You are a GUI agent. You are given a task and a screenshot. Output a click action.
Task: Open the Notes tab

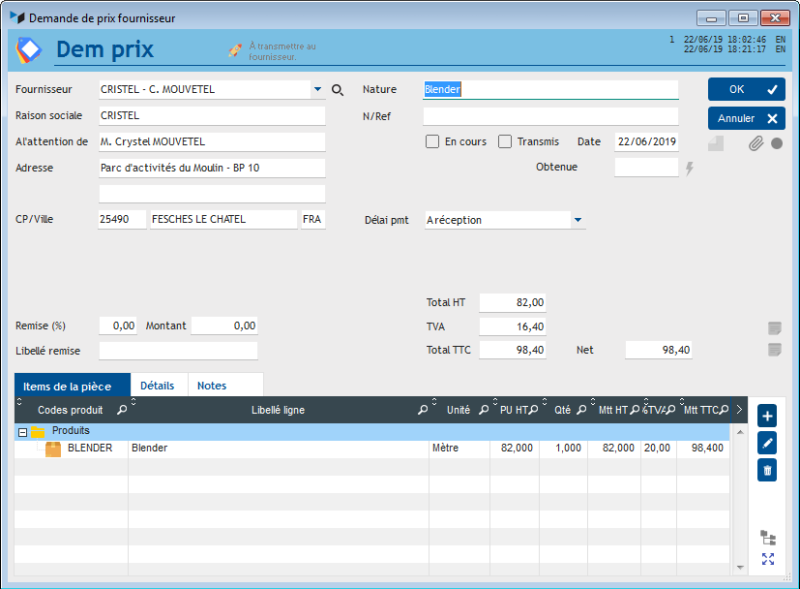coord(211,385)
